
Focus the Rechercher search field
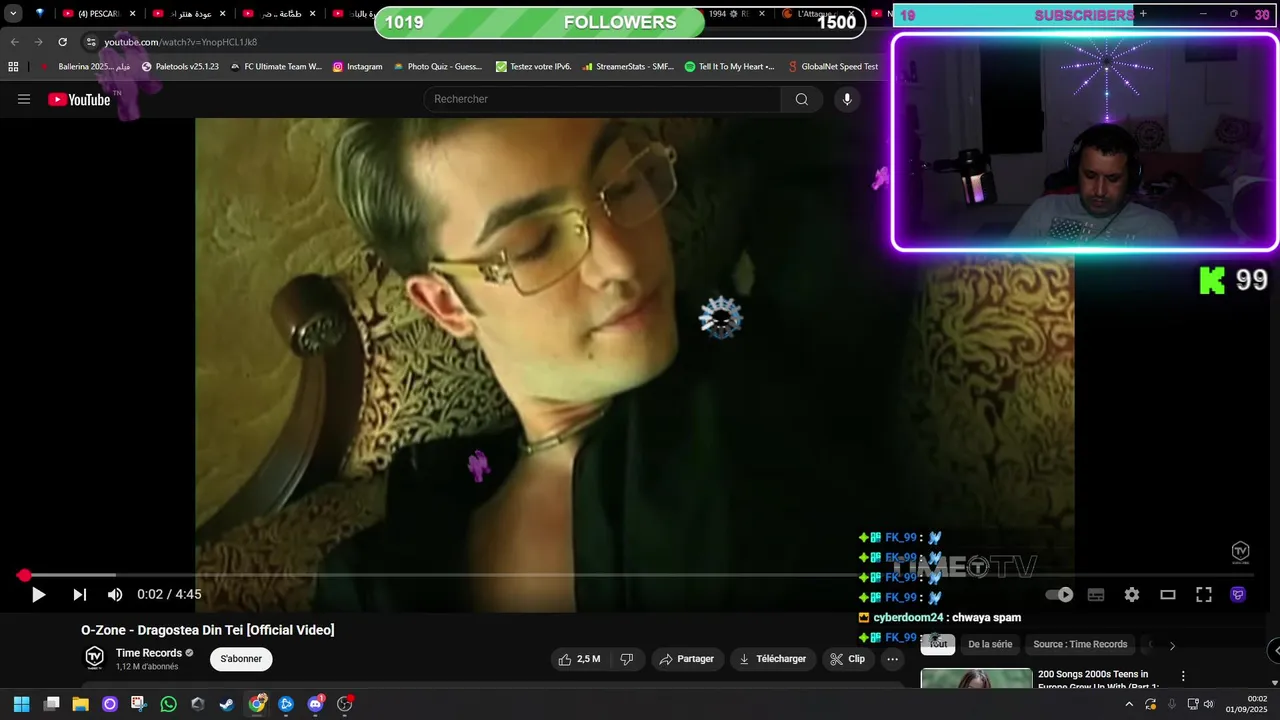[x=602, y=99]
